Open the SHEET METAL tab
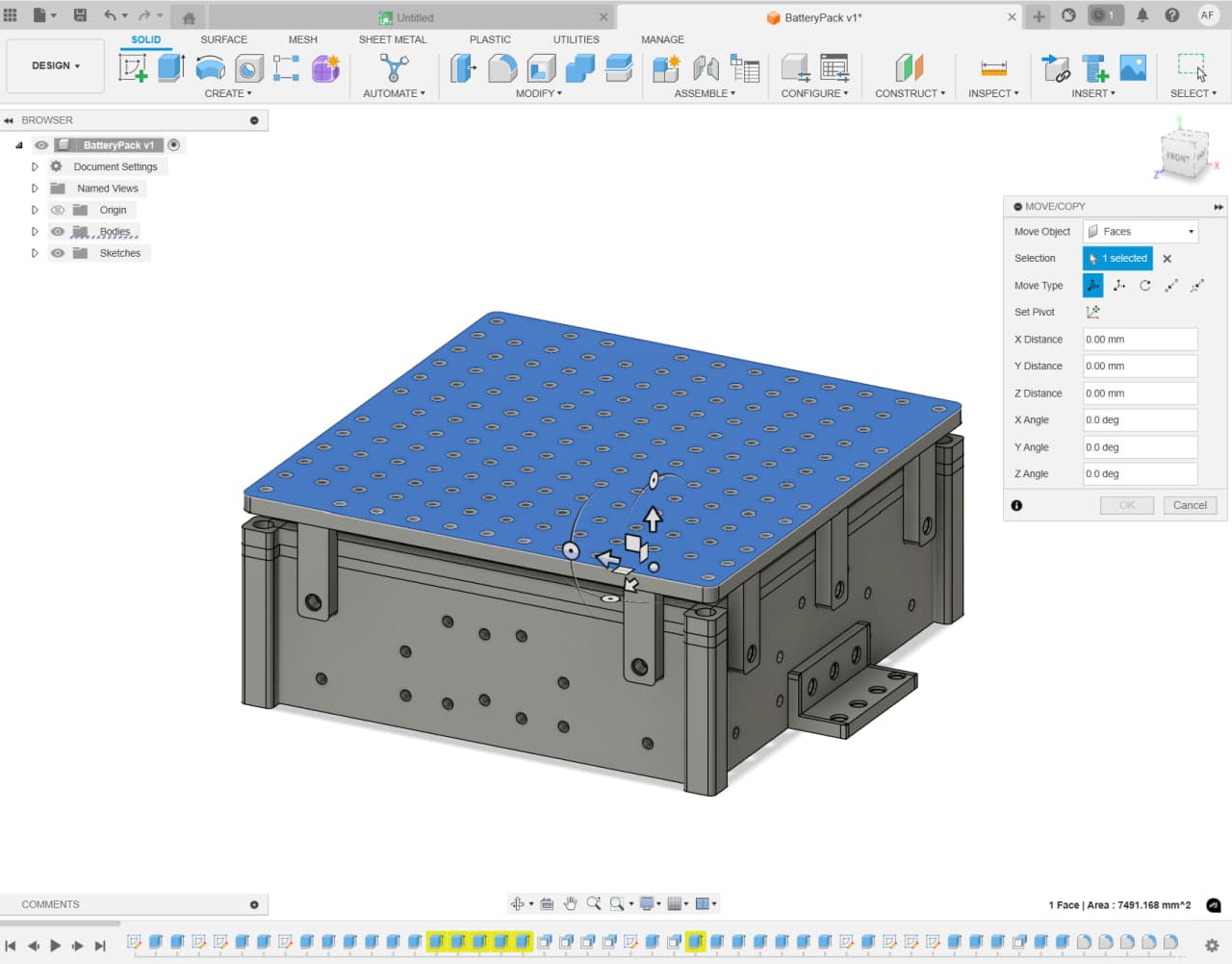 click(392, 39)
